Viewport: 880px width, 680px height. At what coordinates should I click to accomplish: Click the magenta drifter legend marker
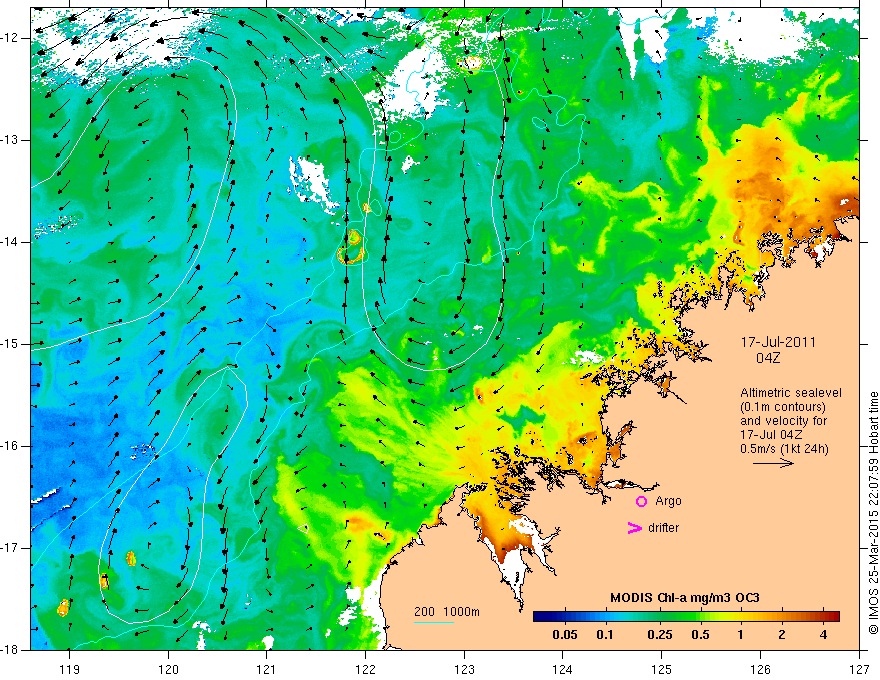click(635, 528)
